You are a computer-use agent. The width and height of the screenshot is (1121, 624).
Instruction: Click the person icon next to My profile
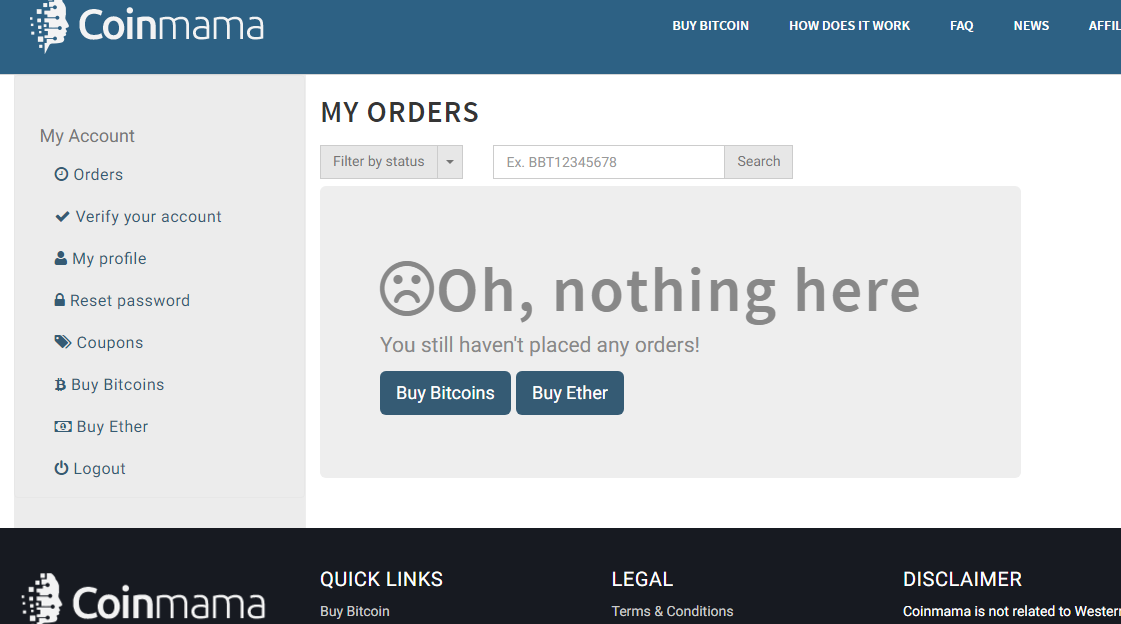click(x=61, y=258)
